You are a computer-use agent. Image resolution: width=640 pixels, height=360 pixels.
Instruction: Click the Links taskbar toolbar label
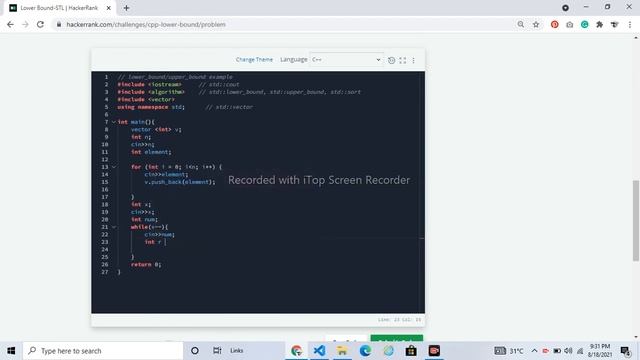[x=237, y=351]
